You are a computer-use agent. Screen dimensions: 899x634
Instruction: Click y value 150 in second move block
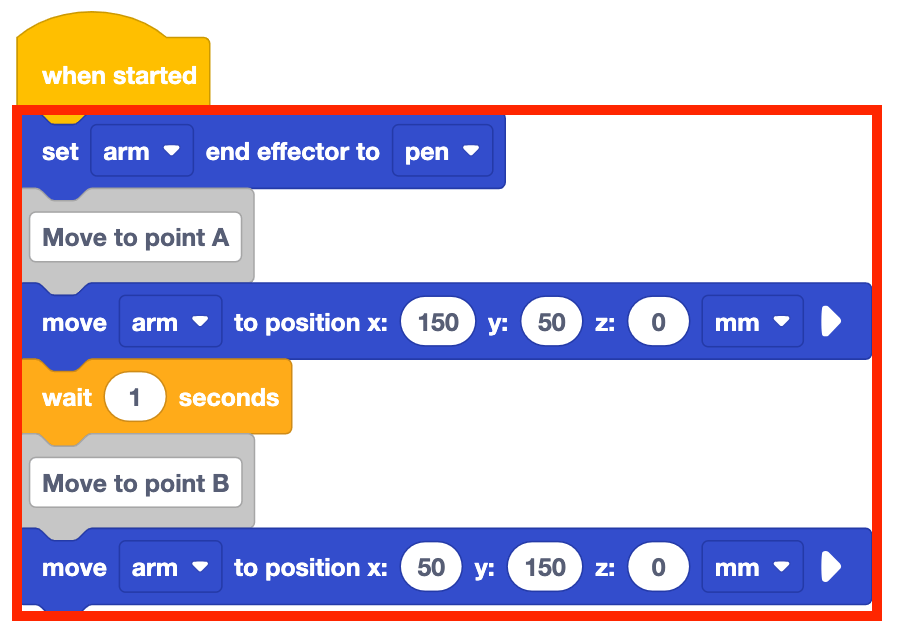coord(545,568)
